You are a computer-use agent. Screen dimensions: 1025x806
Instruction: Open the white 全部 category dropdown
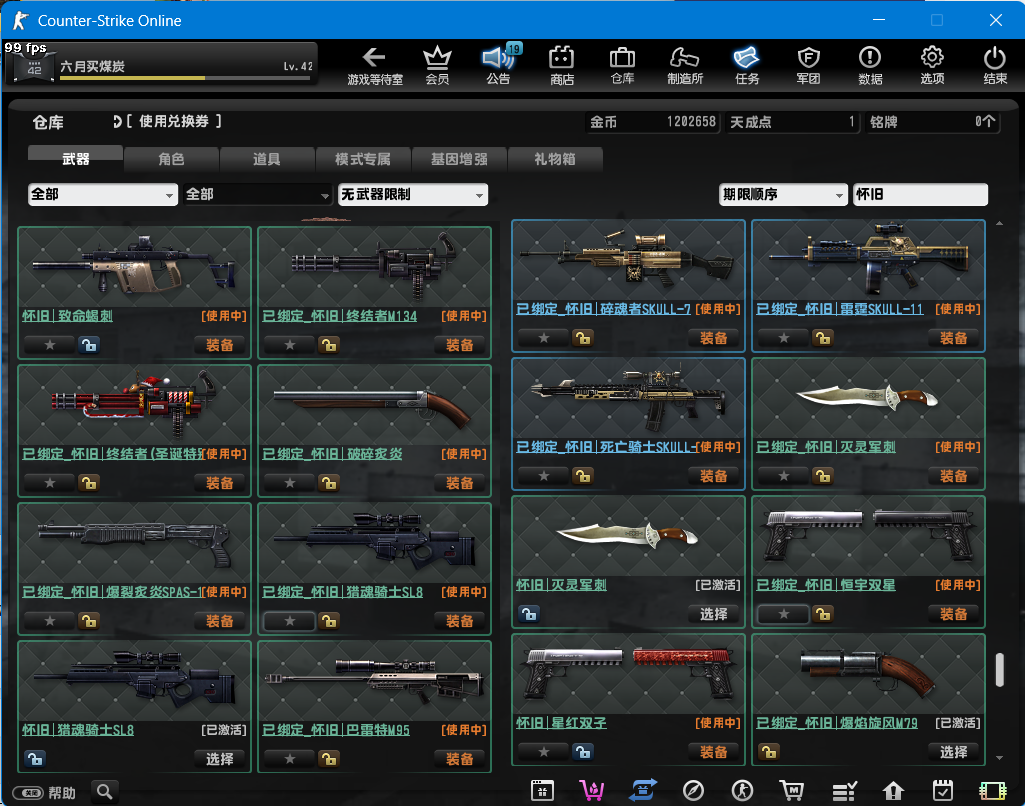click(103, 194)
